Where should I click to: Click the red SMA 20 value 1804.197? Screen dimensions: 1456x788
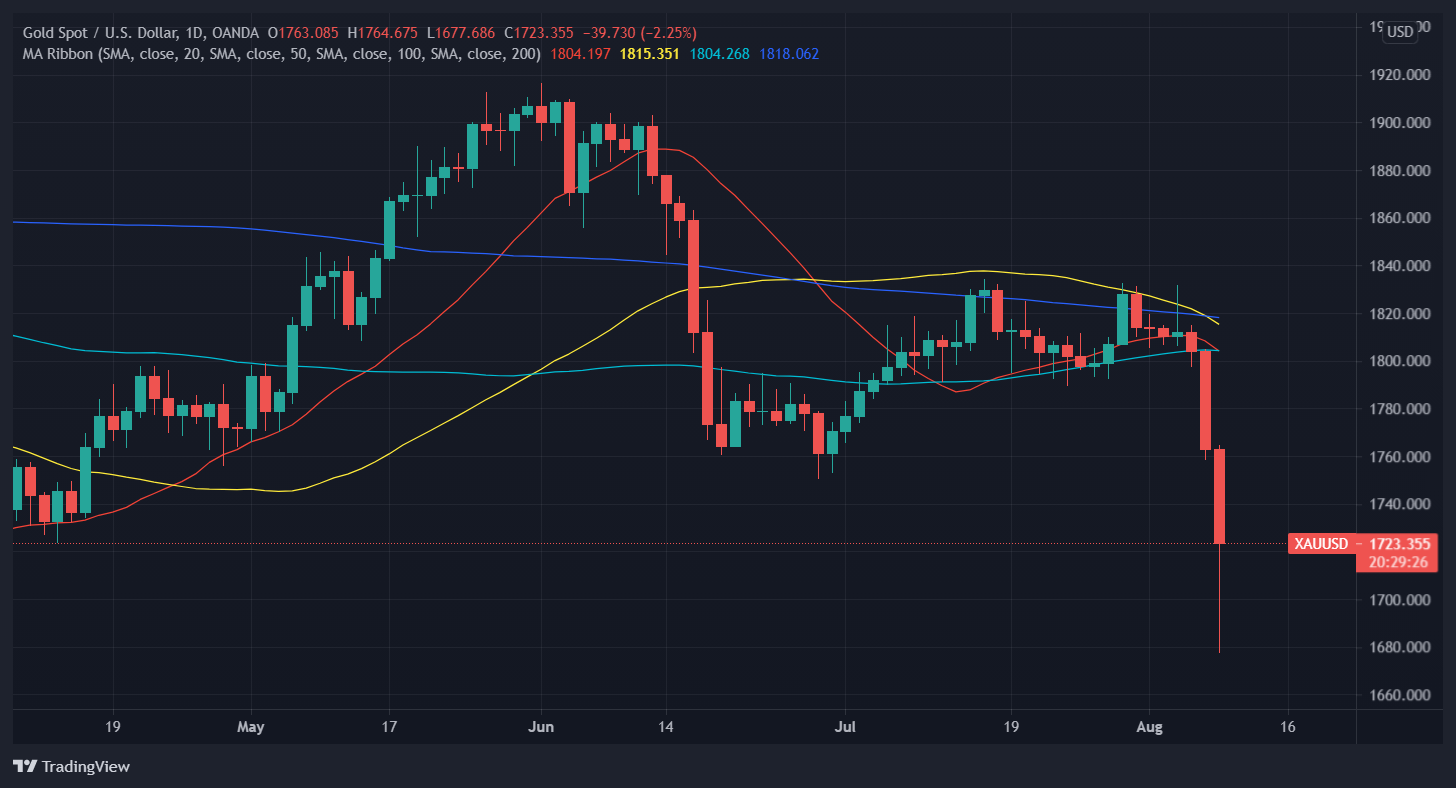pos(579,53)
